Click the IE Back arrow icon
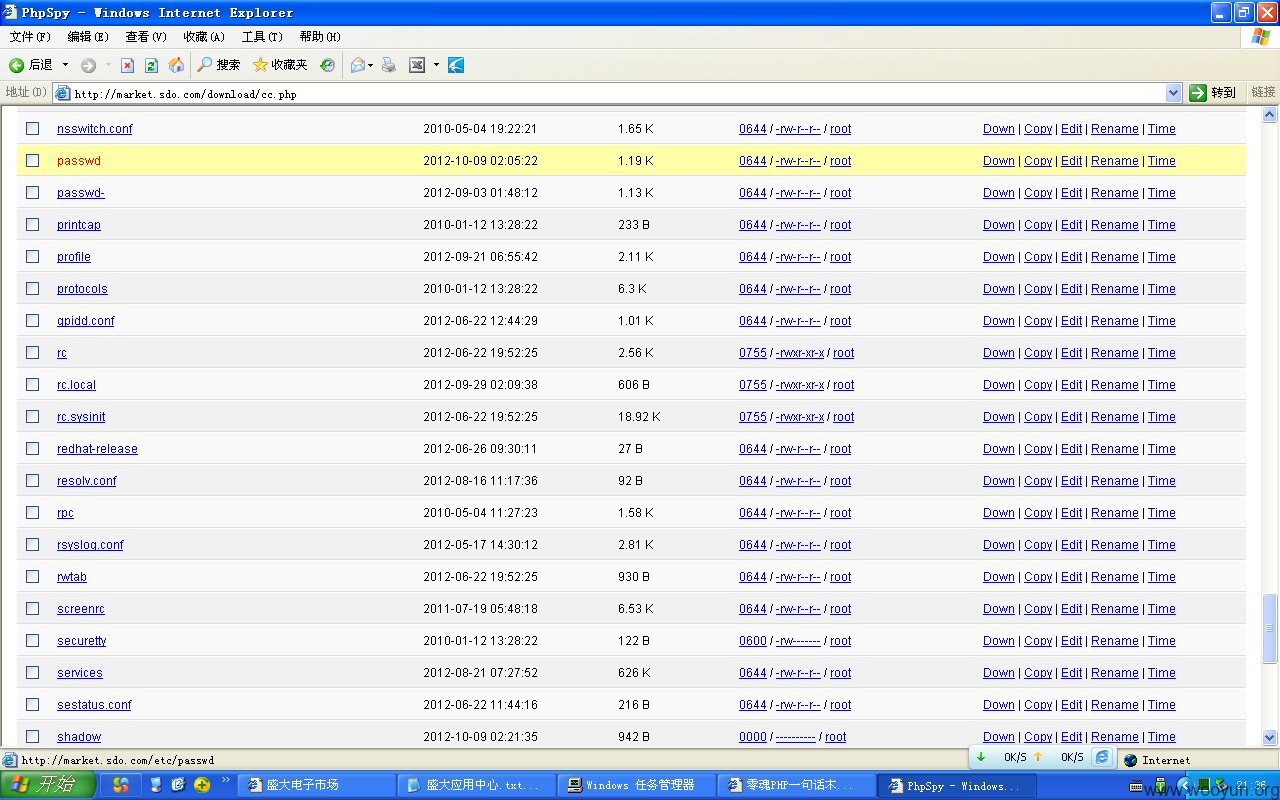 coord(16,65)
